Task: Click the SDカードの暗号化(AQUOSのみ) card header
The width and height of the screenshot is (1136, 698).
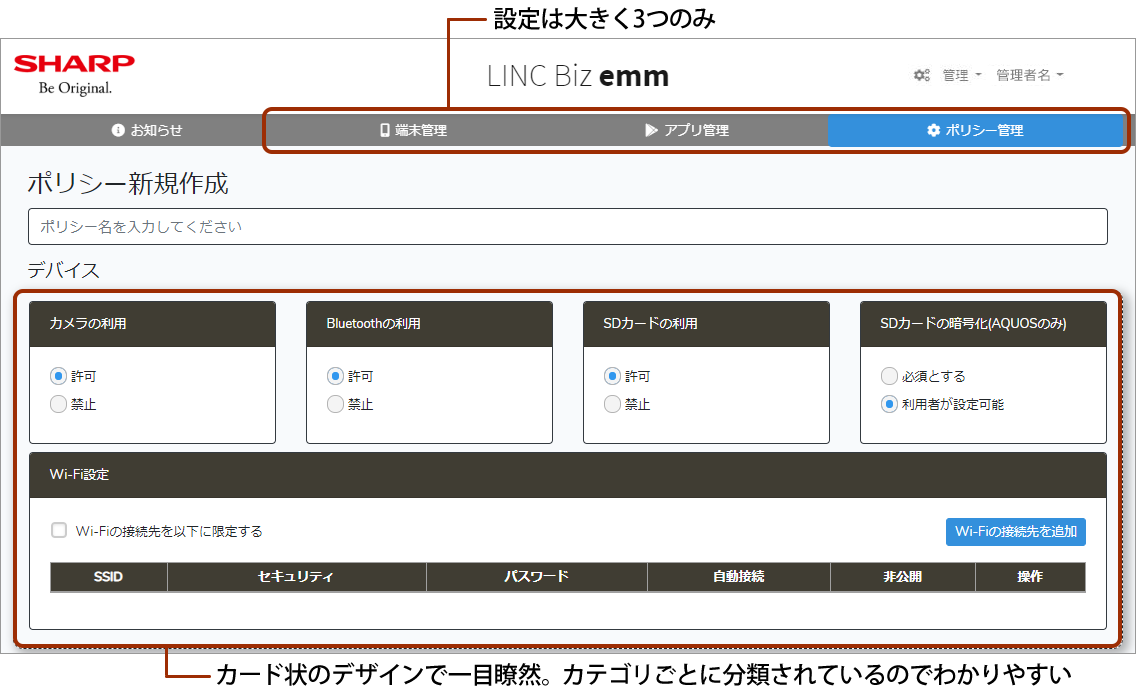Action: pos(983,324)
